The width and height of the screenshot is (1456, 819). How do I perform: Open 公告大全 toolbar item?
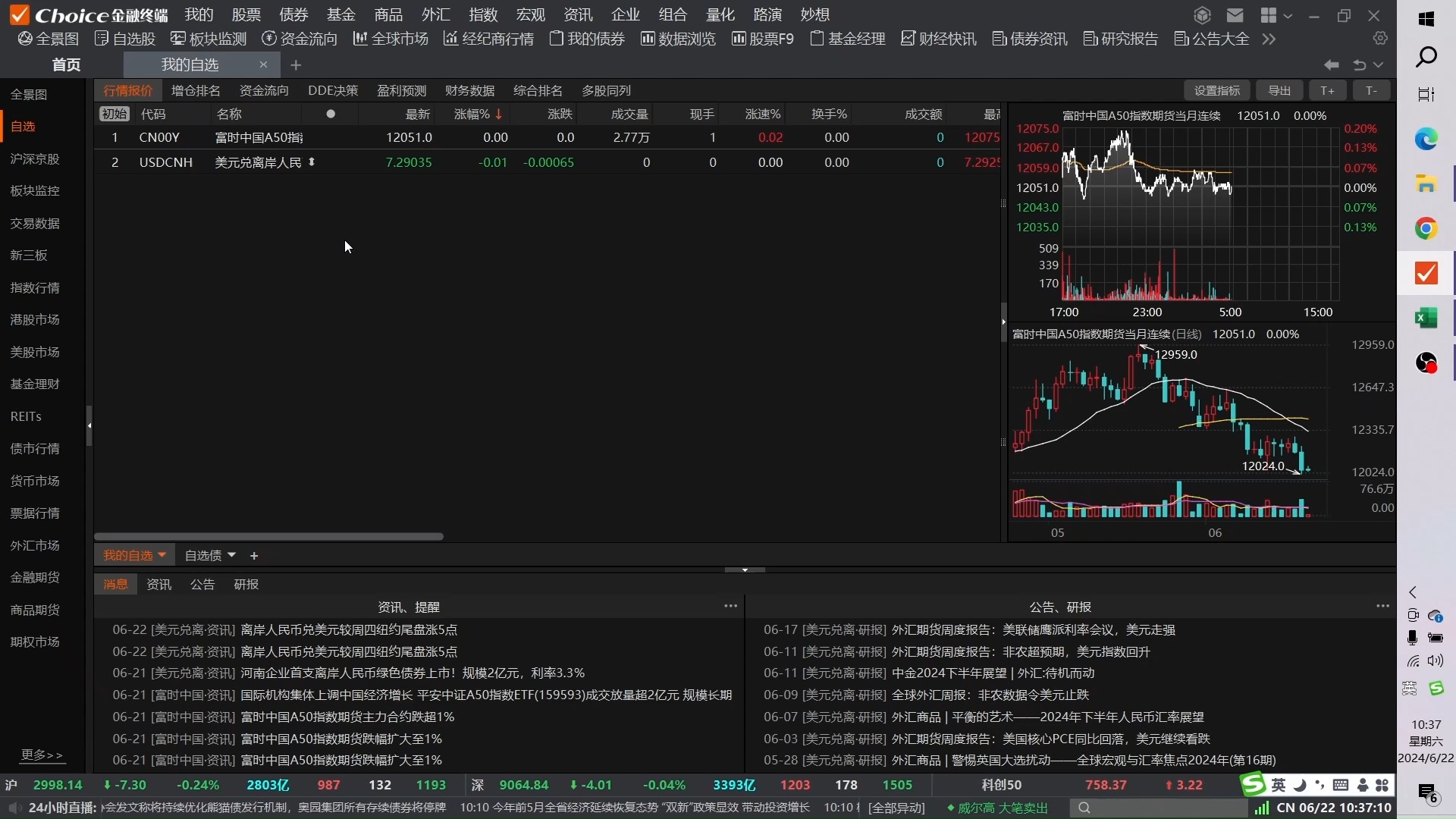[1212, 39]
